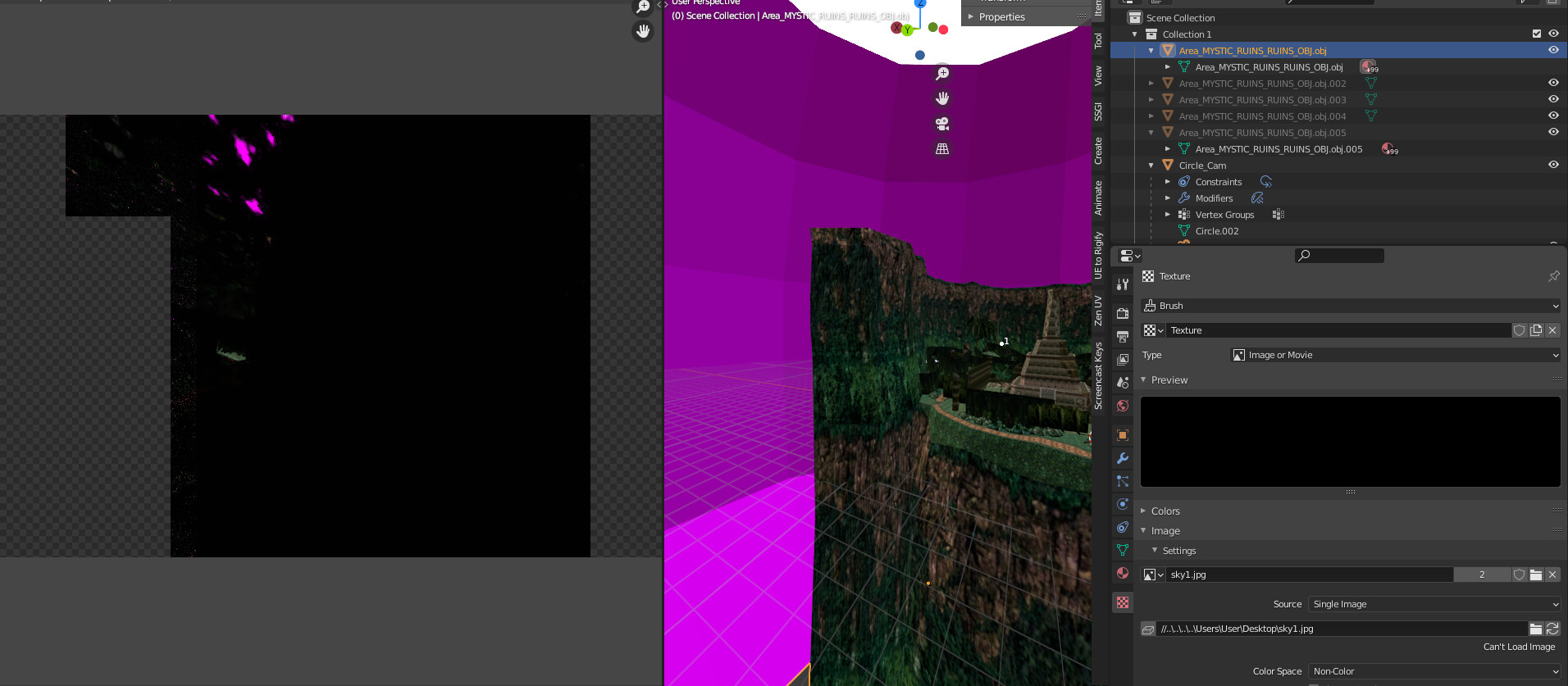Viewport: 1568px width, 686px height.
Task: Click the sky1.jpg file path field
Action: click(1342, 629)
